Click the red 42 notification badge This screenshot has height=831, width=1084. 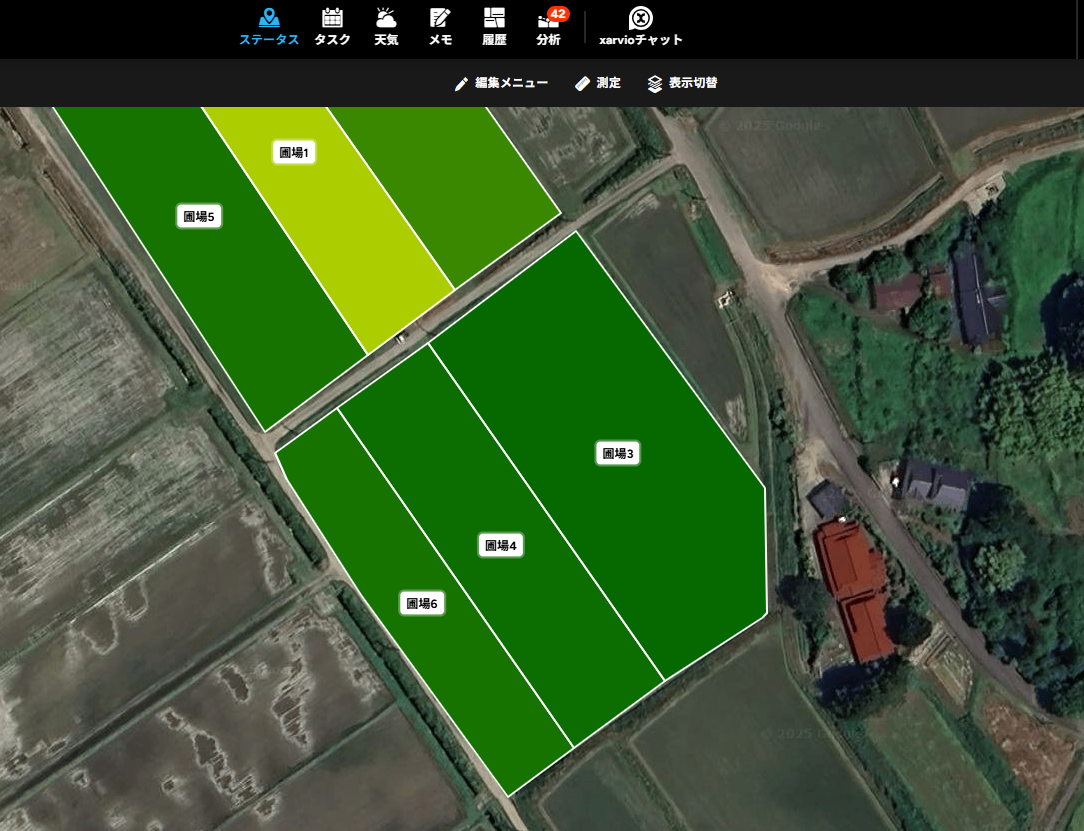(558, 13)
